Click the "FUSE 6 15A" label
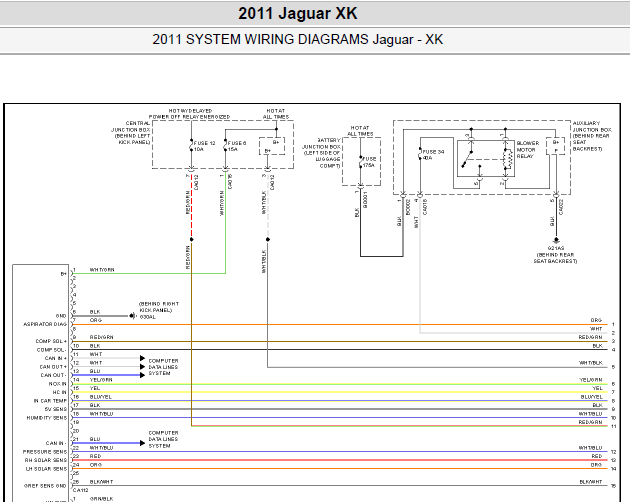630x502 pixels. click(x=237, y=146)
